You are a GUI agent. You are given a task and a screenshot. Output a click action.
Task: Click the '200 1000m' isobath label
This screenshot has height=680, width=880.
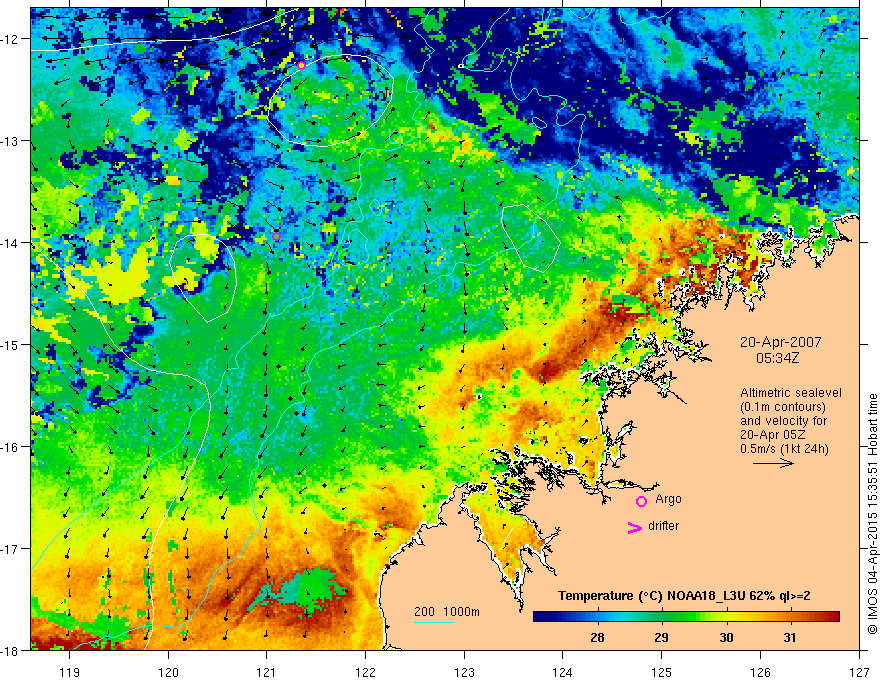tap(447, 612)
